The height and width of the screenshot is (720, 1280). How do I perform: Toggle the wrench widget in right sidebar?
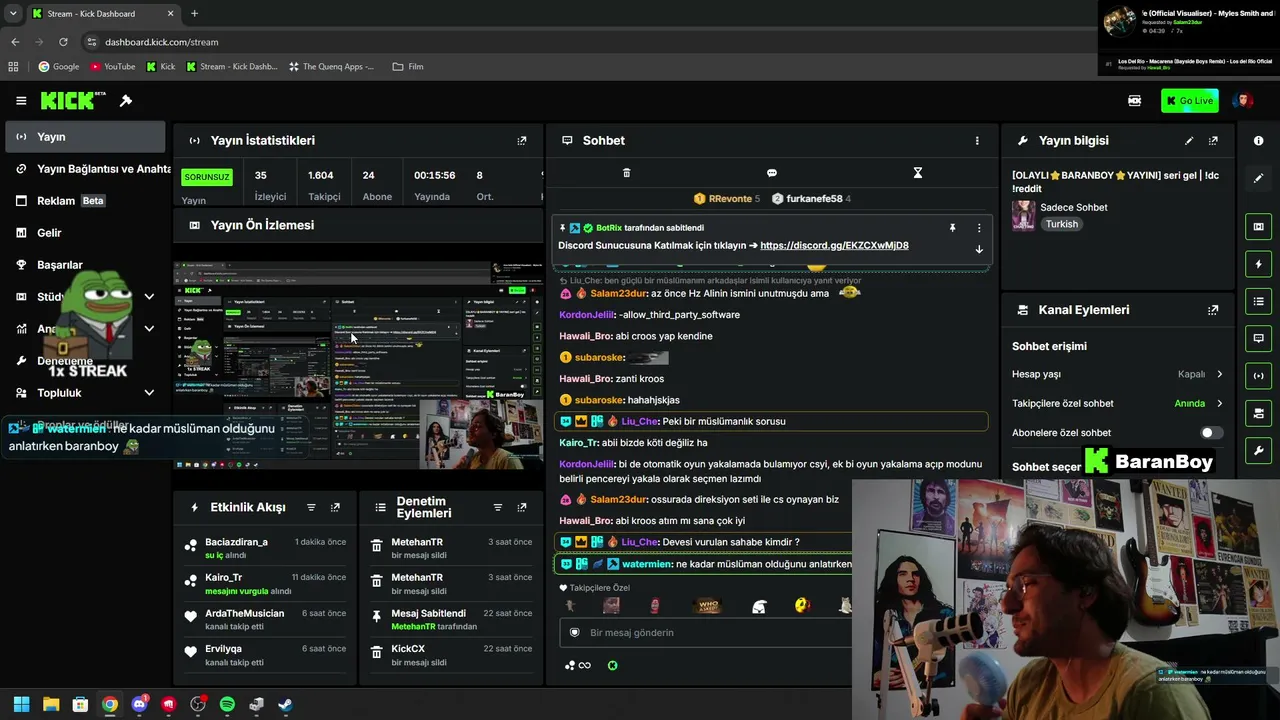click(x=1258, y=450)
